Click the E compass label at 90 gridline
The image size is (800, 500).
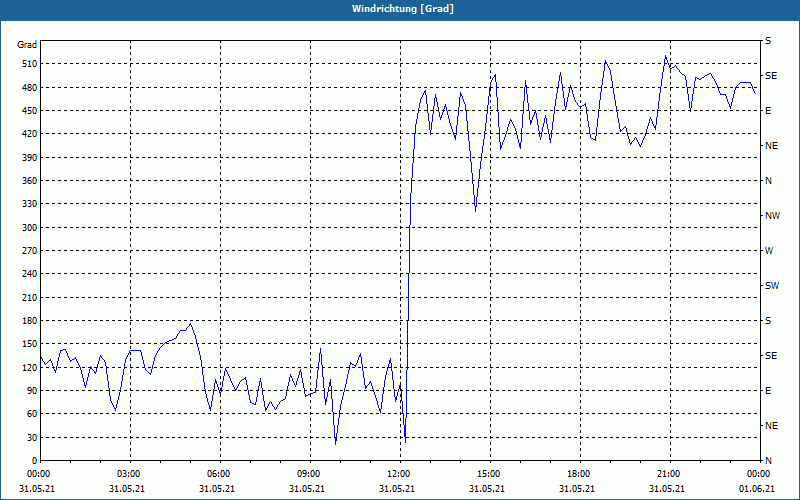[768, 390]
